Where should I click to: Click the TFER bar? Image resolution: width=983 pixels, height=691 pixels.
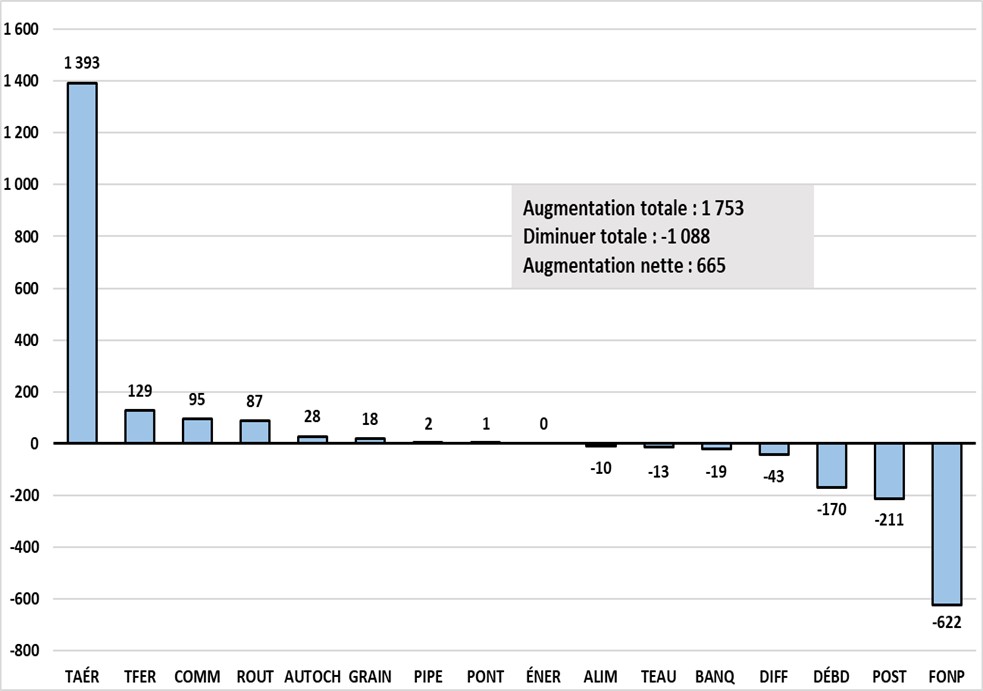tap(140, 426)
